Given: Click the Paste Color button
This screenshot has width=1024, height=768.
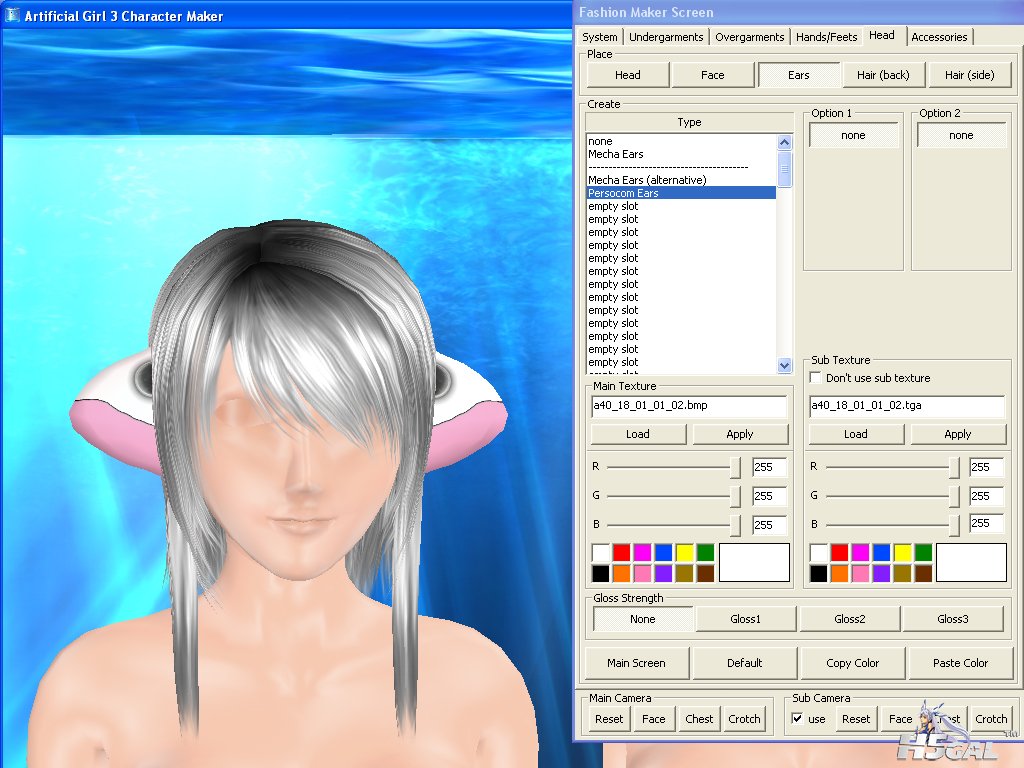Looking at the screenshot, I should click(x=960, y=663).
